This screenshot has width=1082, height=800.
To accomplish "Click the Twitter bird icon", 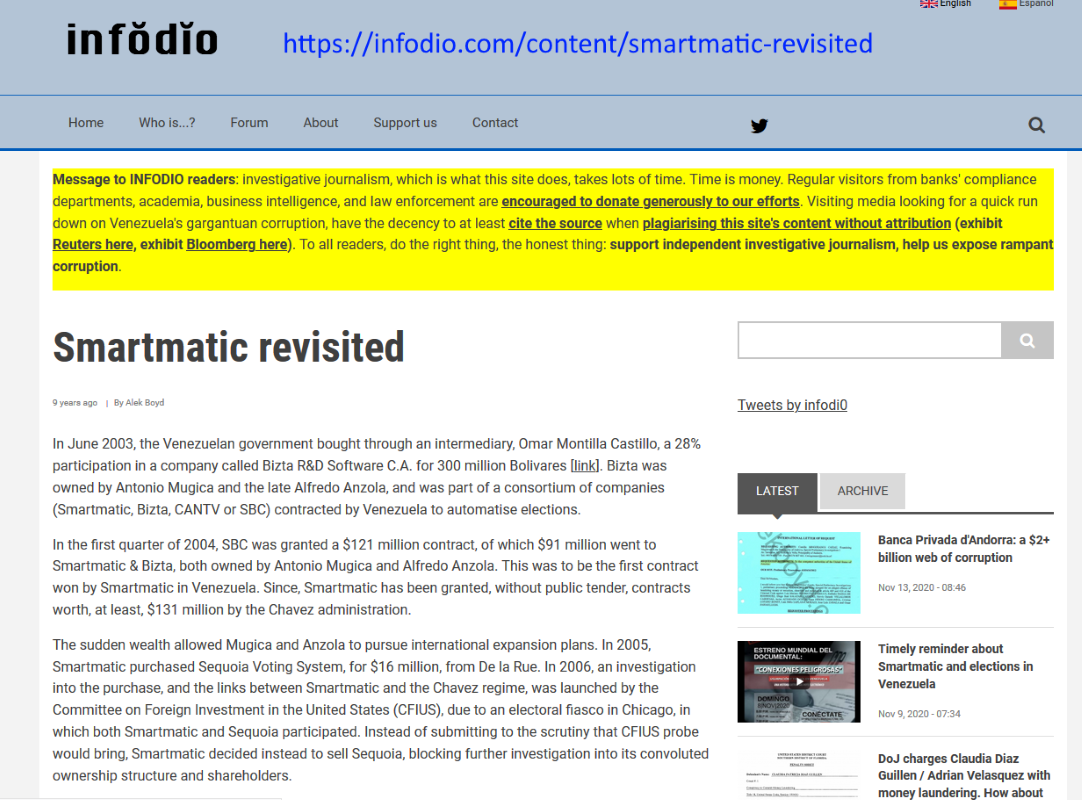I will 759,125.
